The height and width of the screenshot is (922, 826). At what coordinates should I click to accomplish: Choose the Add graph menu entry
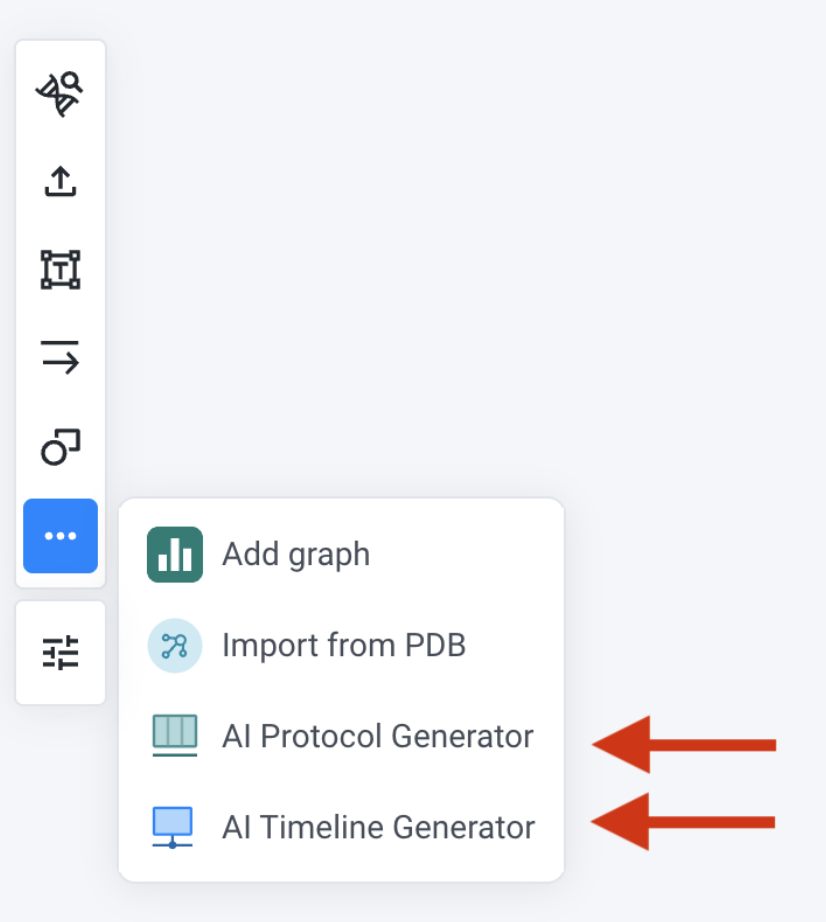pos(342,554)
